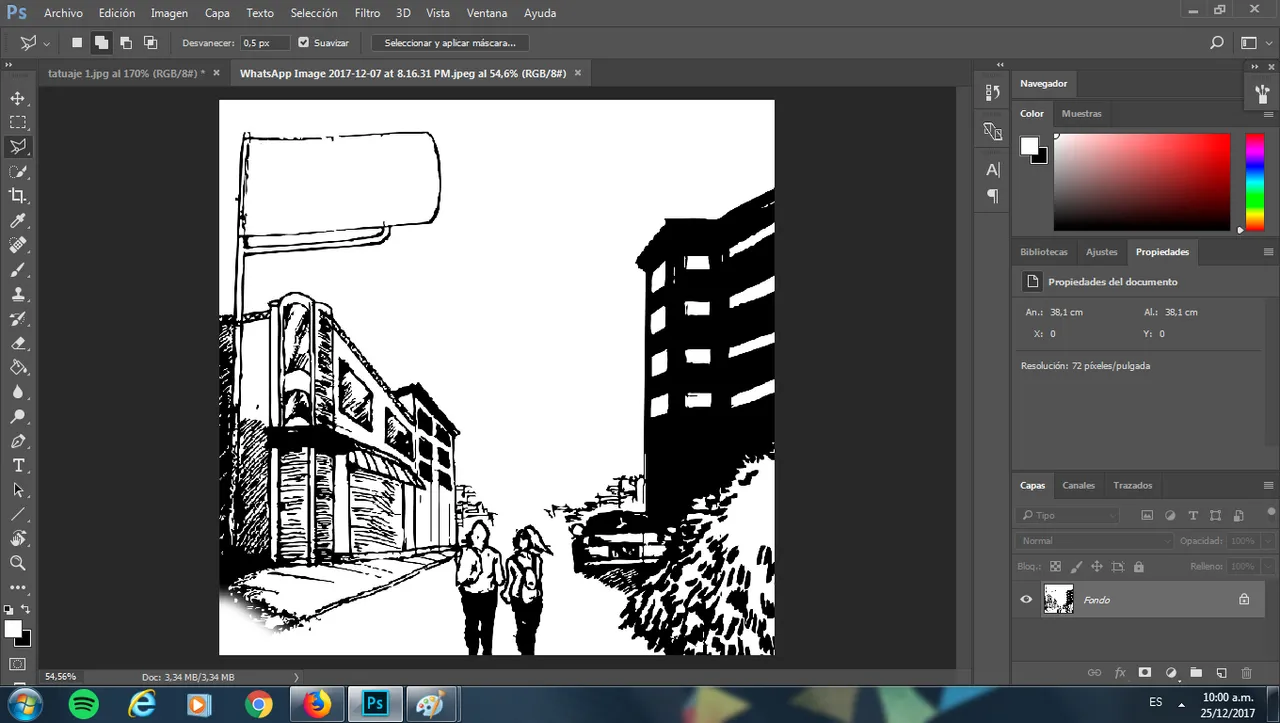Screen dimensions: 1280x723
Task: Toggle lock all icon in Bloq row
Action: [1138, 566]
